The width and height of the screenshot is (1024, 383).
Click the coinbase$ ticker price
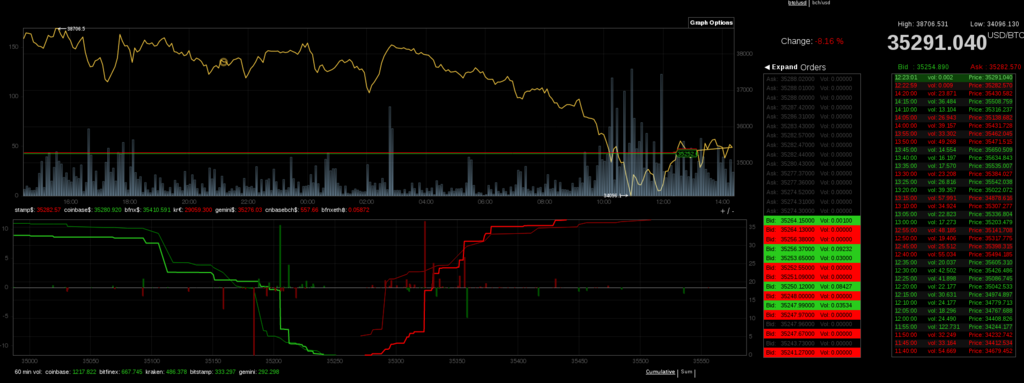(x=108, y=210)
